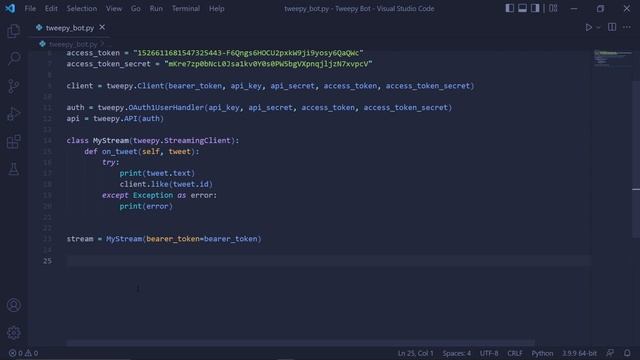Click line number 25 in gutter
The height and width of the screenshot is (360, 640).
47,260
